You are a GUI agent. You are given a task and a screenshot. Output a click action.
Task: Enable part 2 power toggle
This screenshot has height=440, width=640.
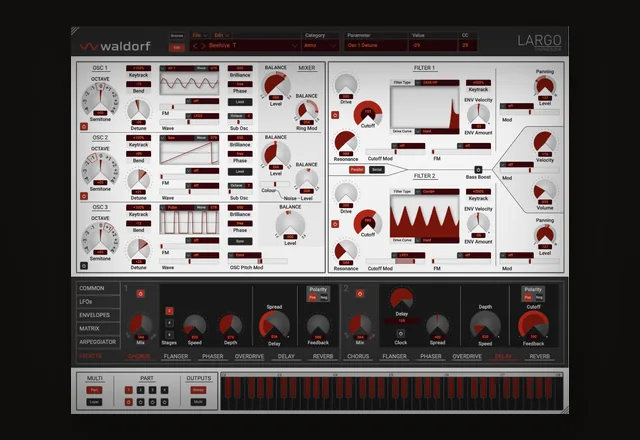coord(140,402)
